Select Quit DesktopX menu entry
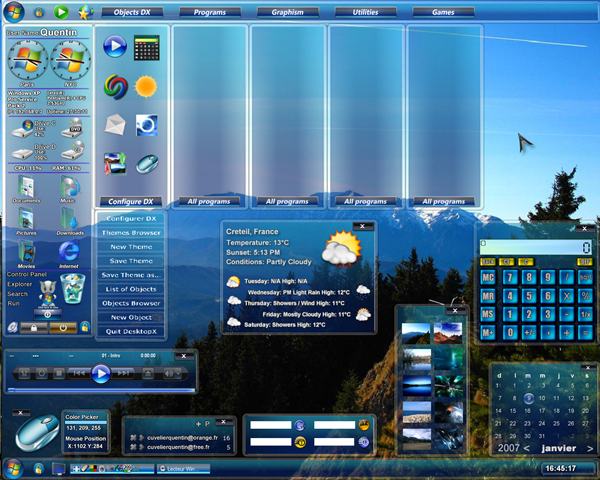This screenshot has width=600, height=480. point(131,331)
